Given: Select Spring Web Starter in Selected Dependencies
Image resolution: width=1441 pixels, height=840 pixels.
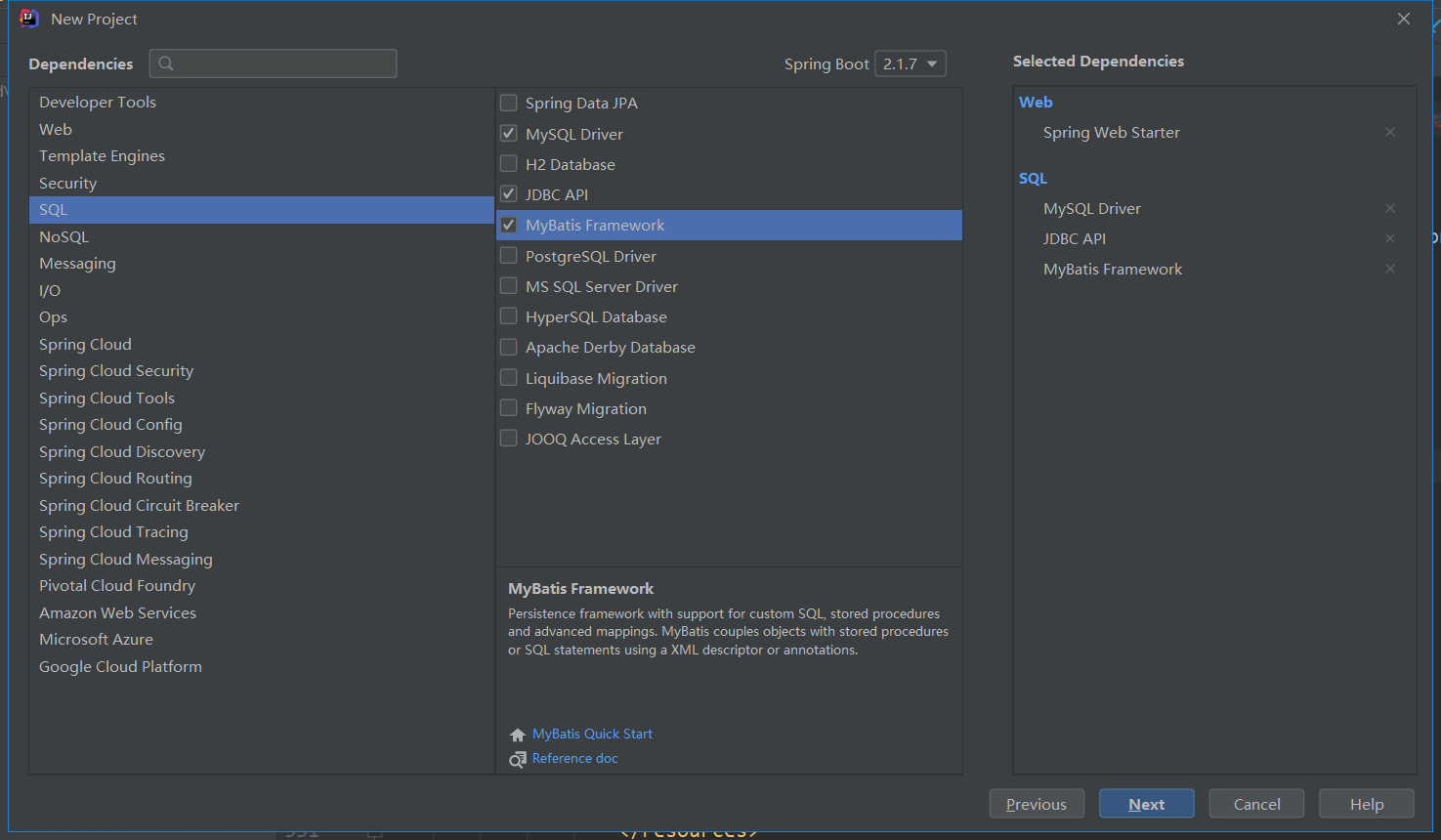Looking at the screenshot, I should [1112, 132].
